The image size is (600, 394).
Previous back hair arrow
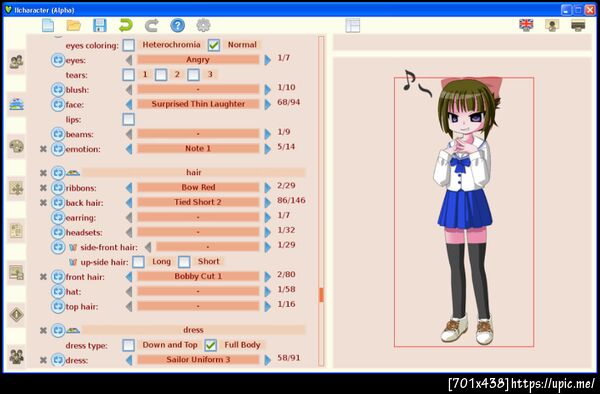[x=129, y=202]
